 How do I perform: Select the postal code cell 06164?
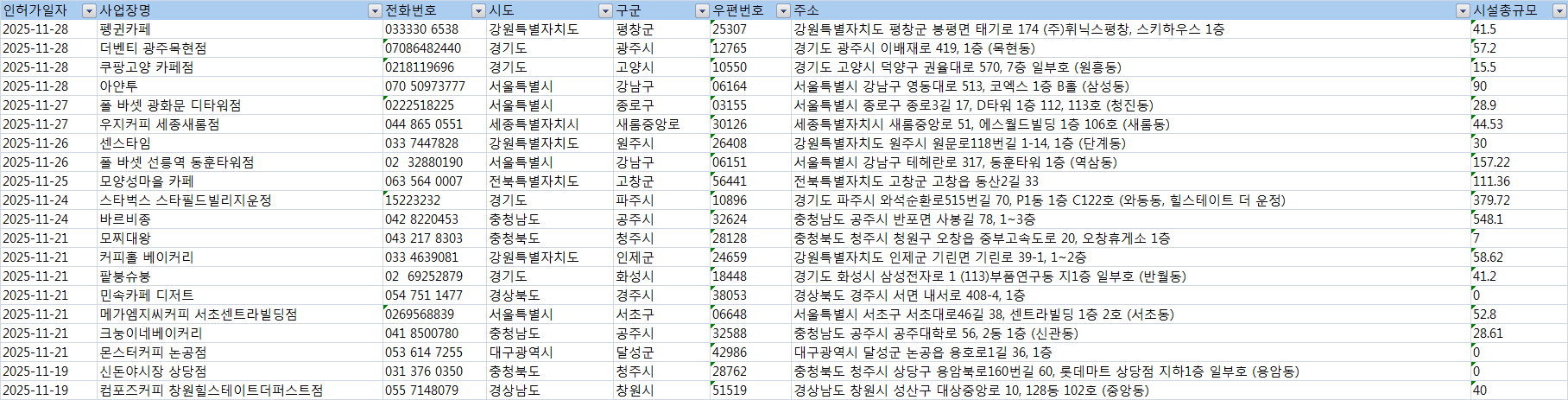750,86
